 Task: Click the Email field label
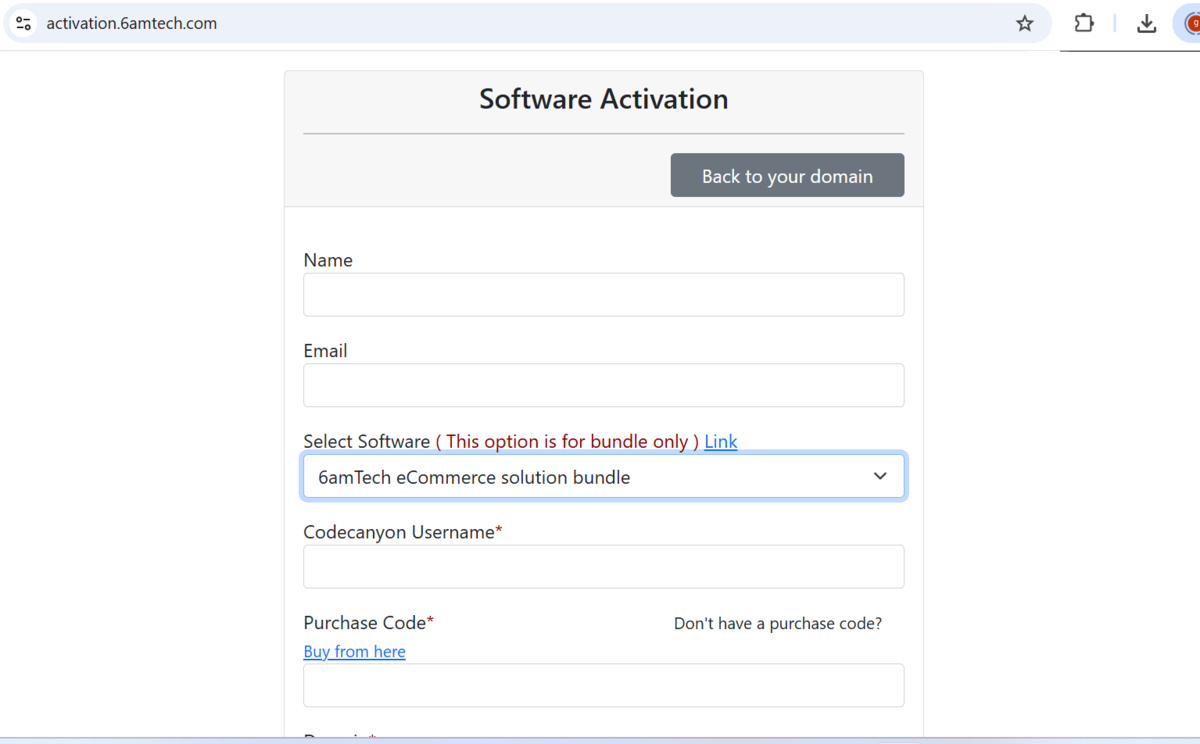pyautogui.click(x=325, y=351)
